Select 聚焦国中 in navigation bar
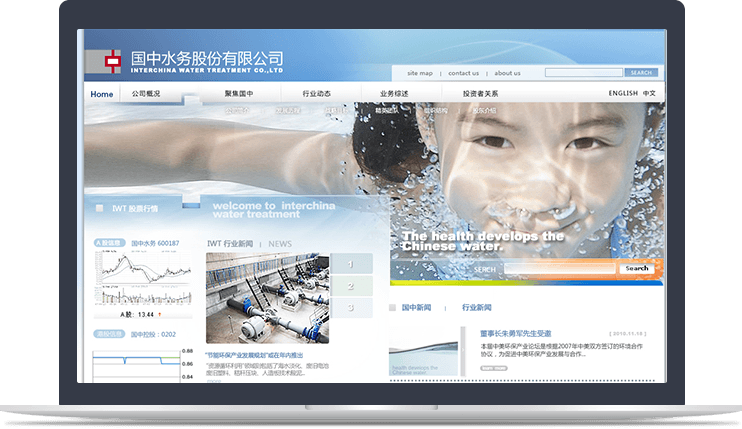The image size is (742, 429). [239, 94]
